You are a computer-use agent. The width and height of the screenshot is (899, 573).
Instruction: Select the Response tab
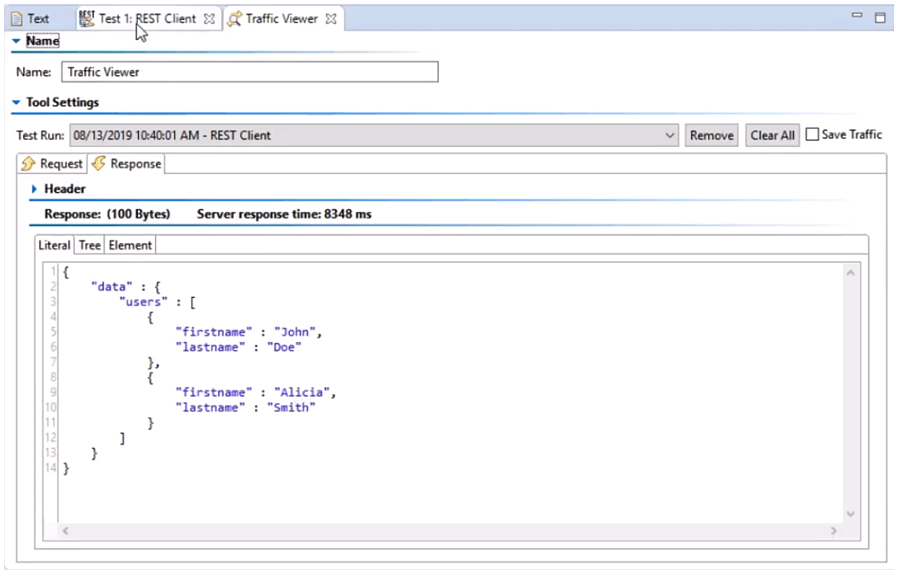point(127,164)
